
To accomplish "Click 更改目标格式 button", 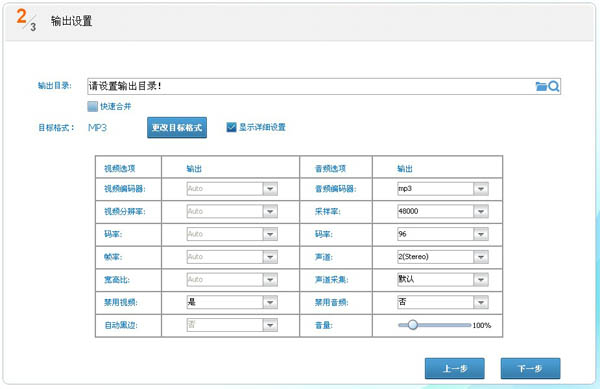I will pos(177,127).
